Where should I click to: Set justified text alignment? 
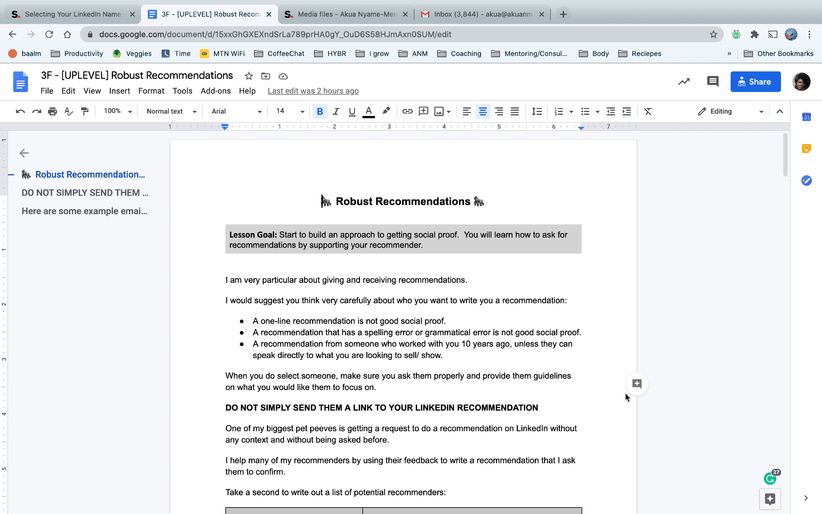click(515, 111)
